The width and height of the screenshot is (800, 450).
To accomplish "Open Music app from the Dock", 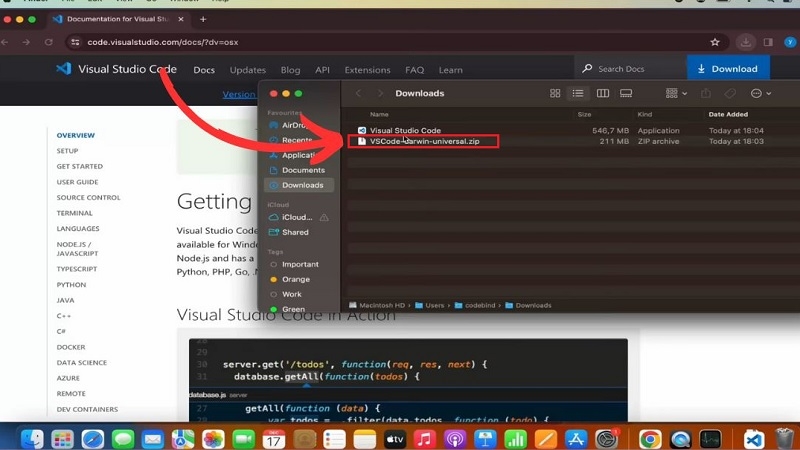I will pyautogui.click(x=424, y=439).
